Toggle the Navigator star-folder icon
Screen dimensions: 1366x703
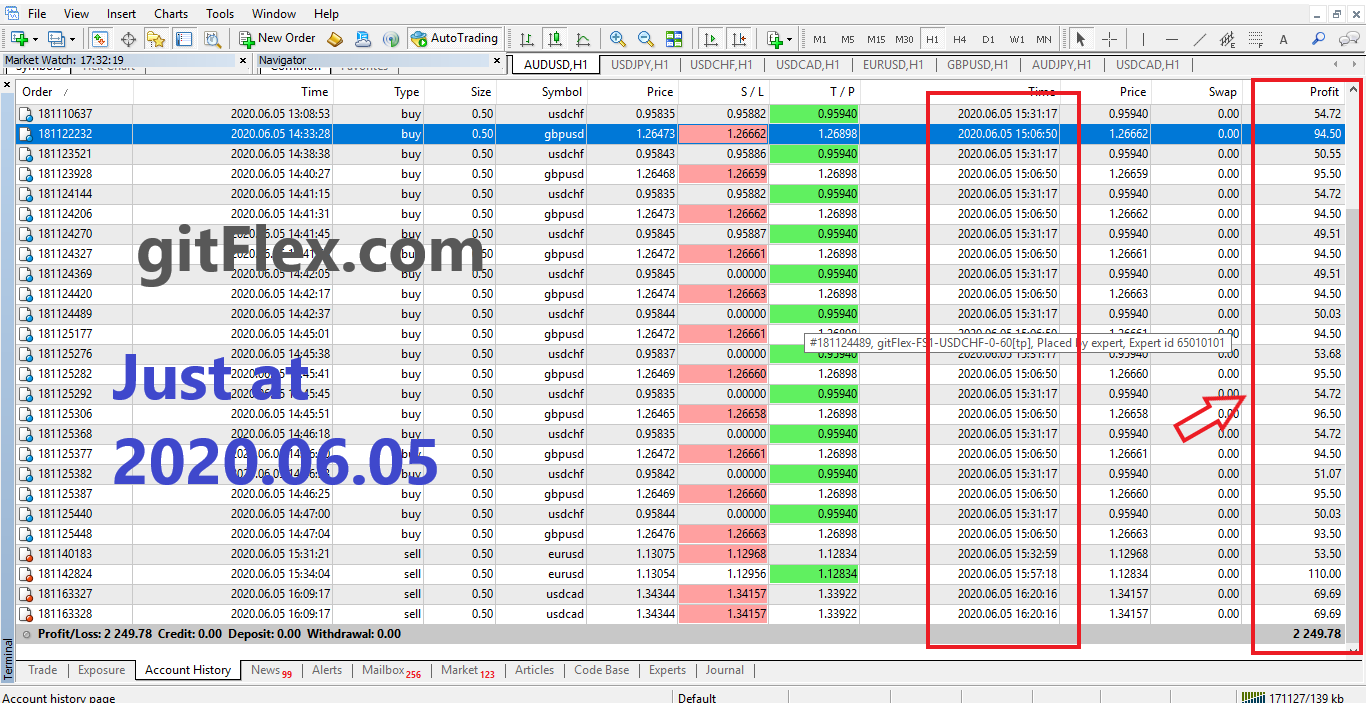click(155, 39)
